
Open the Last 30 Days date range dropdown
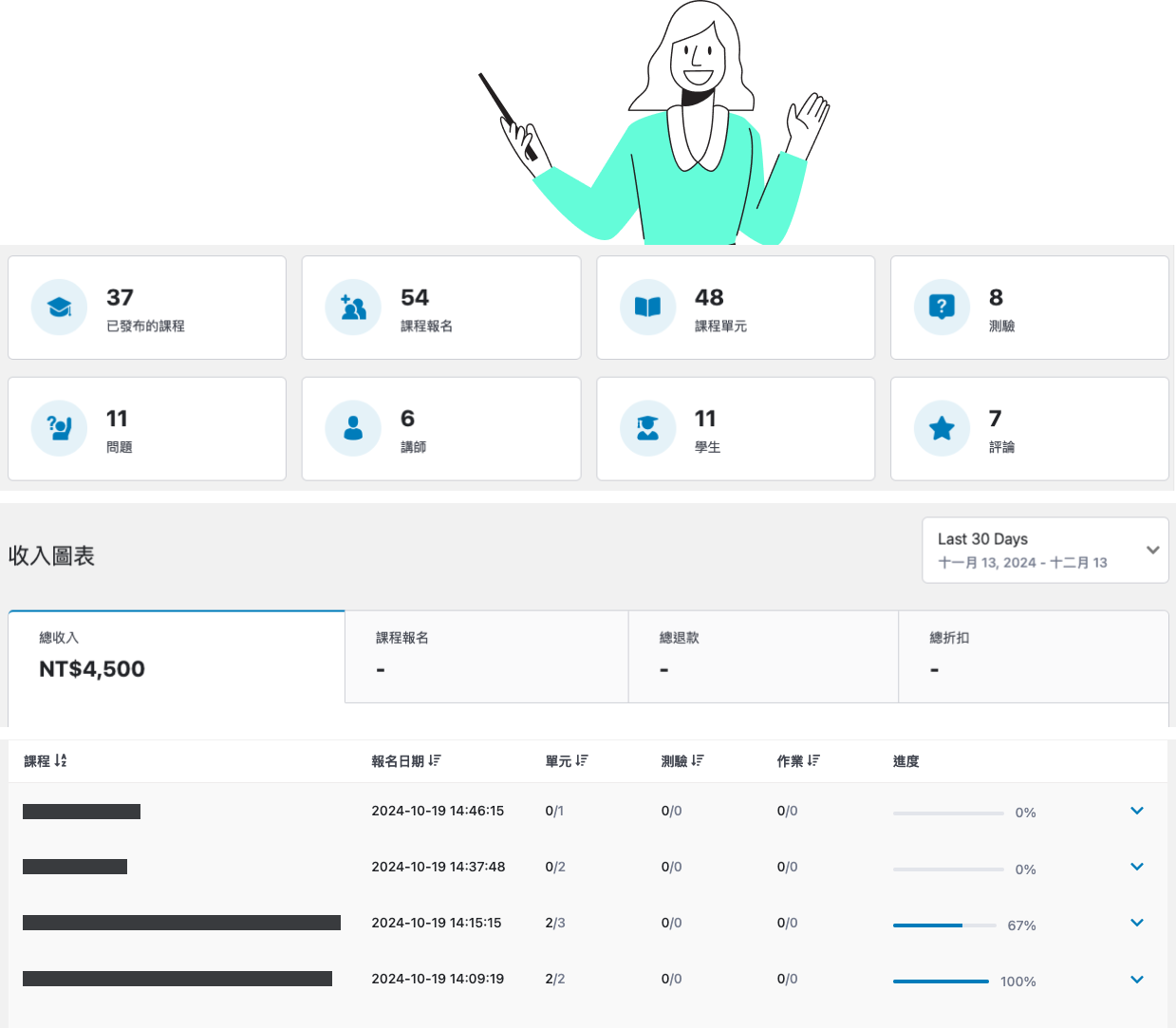click(x=1045, y=550)
